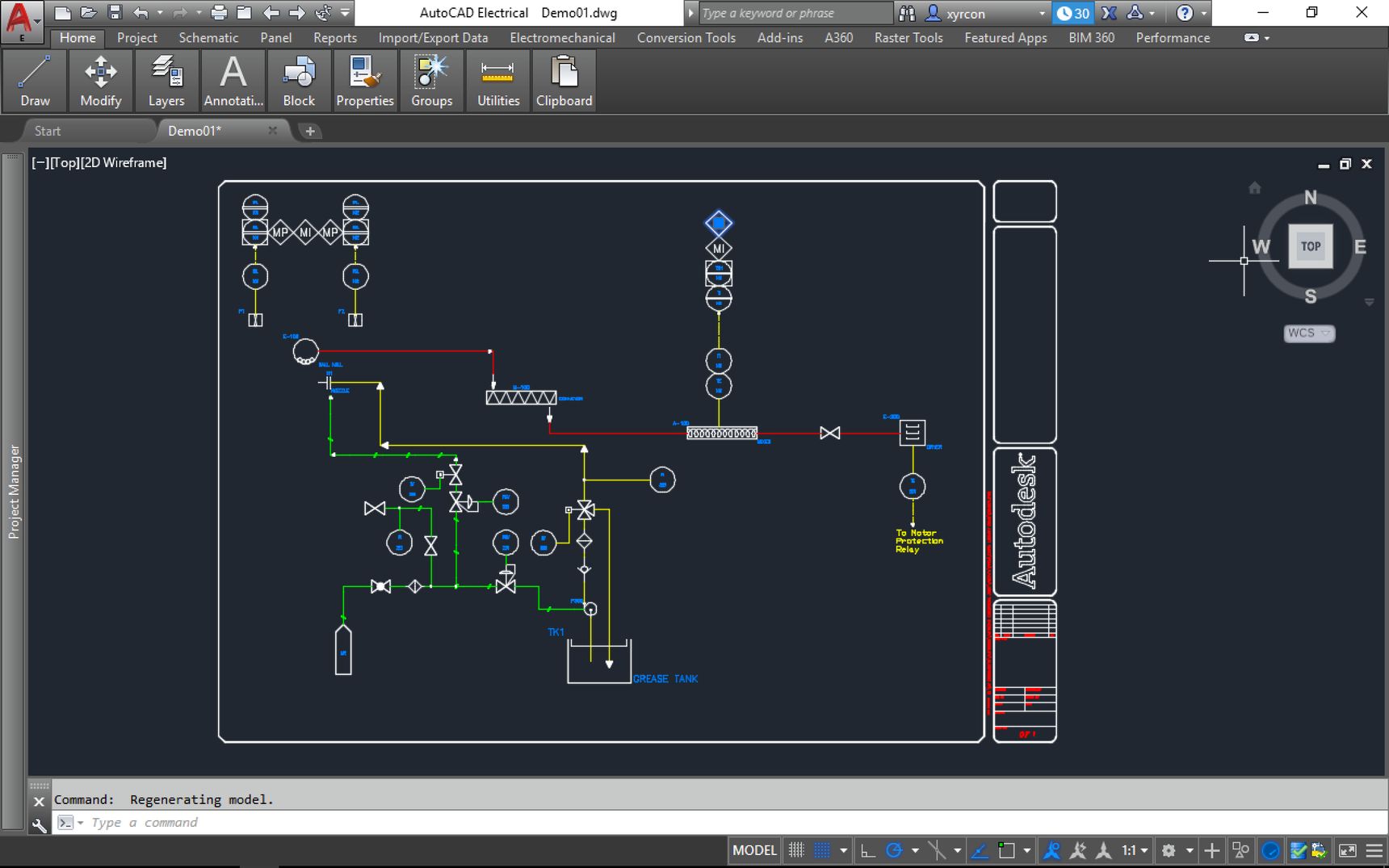
Task: Open the Autodesk Exchange Apps X icon
Action: 1110,13
